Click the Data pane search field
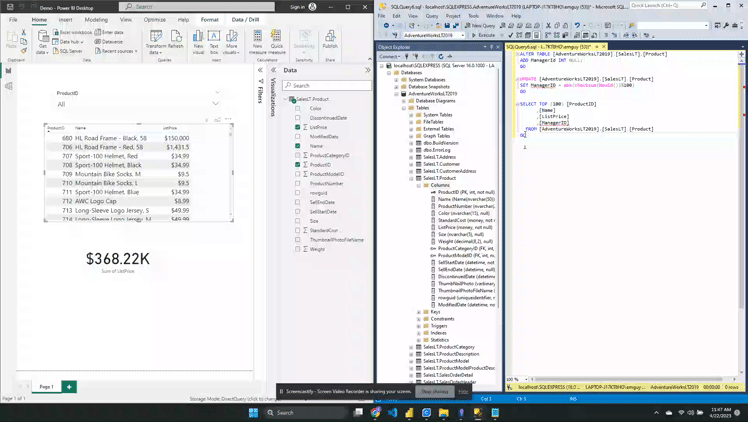This screenshot has height=422, width=748. [x=327, y=85]
